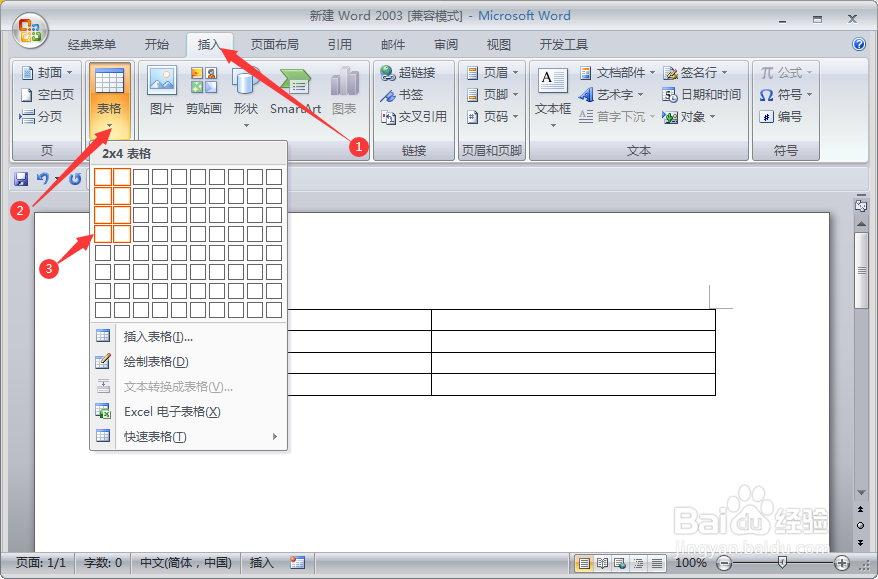Zoom in with the plus button
The image size is (878, 579).
point(842,563)
